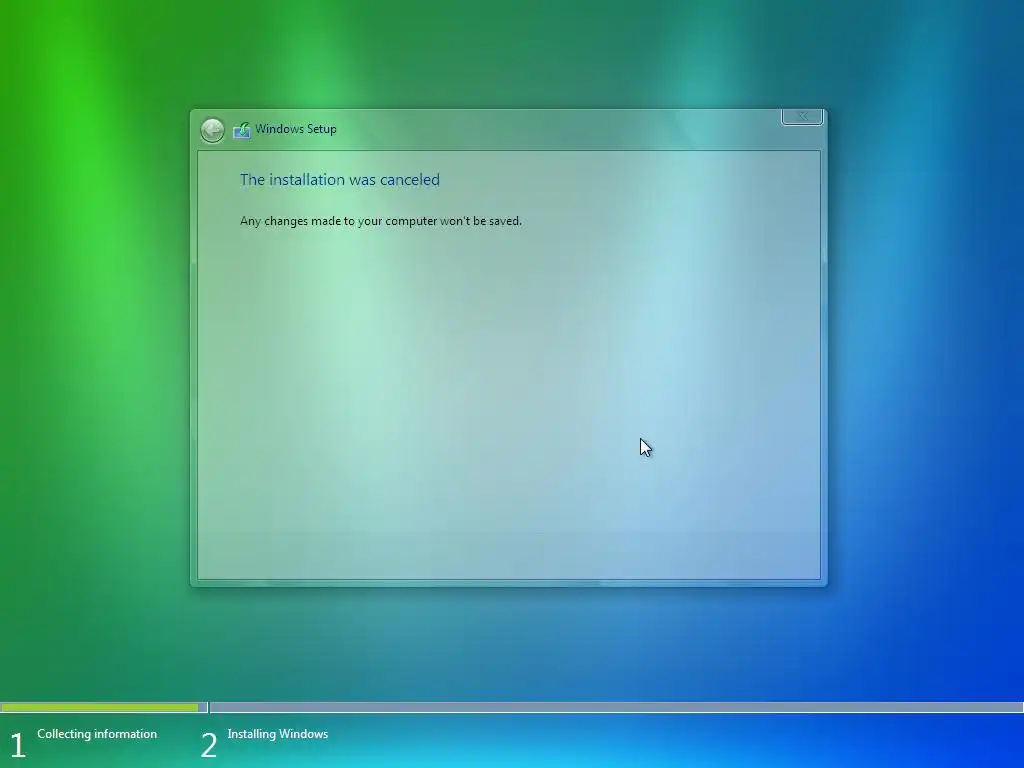Click the 'Windows Setup' title text
The height and width of the screenshot is (768, 1024).
pyautogui.click(x=296, y=129)
